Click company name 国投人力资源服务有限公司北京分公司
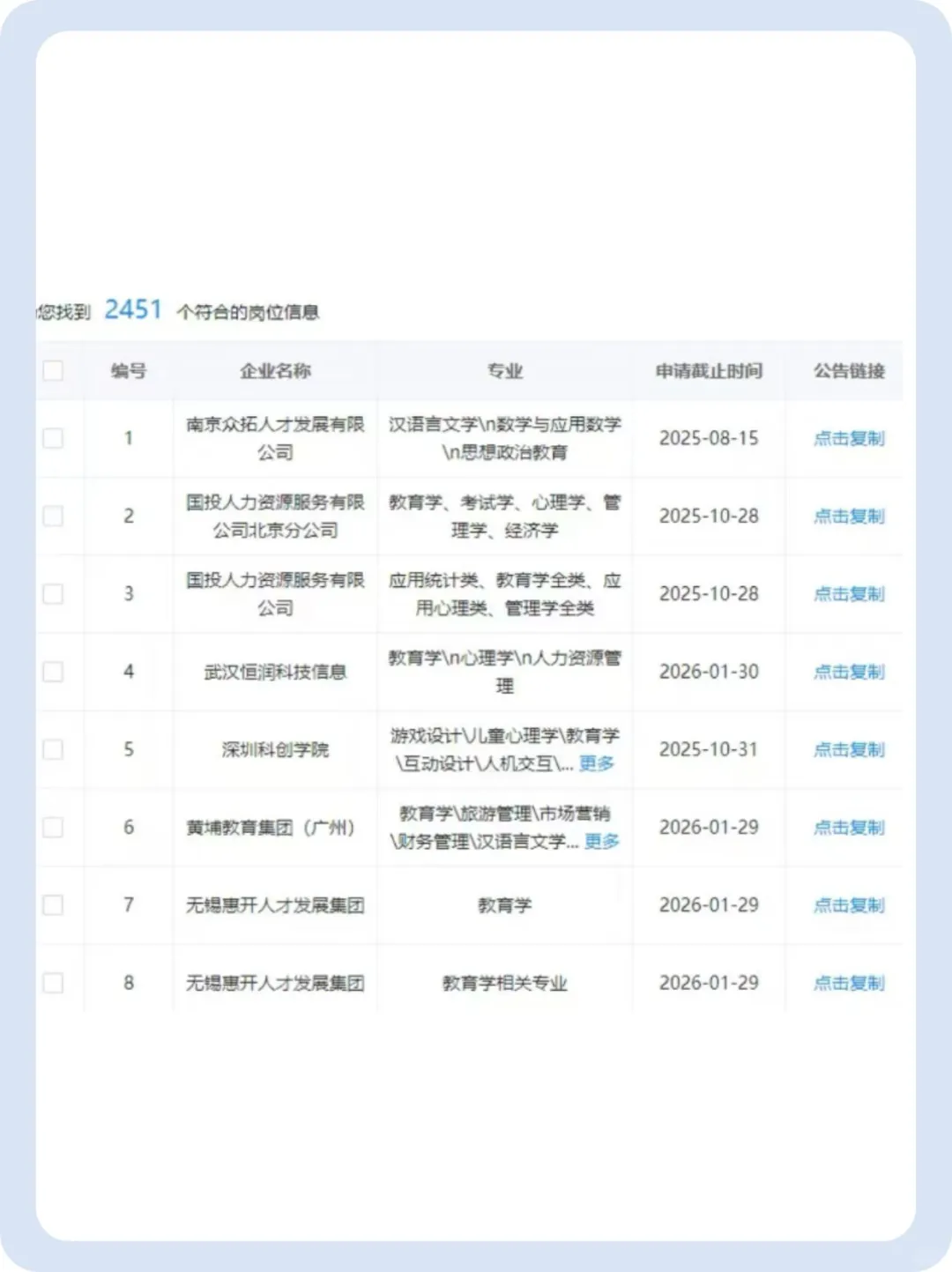 coord(275,516)
